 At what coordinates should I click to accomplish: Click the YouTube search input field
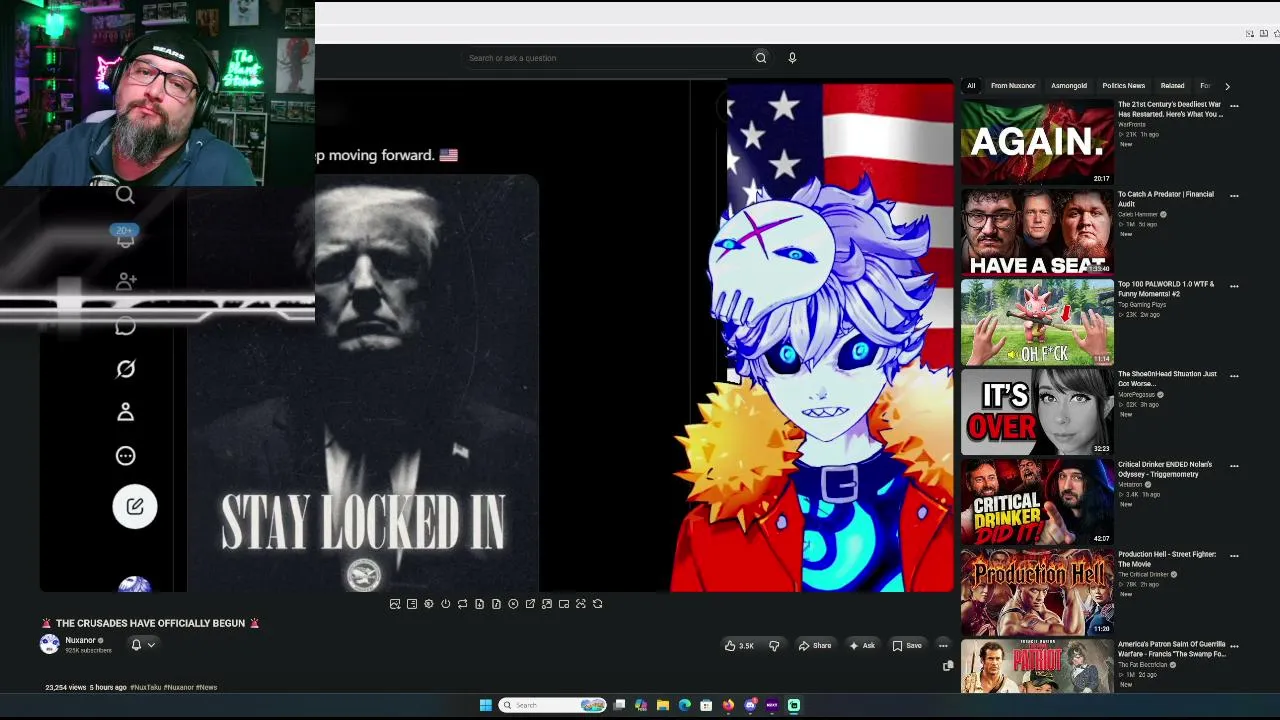[606, 58]
